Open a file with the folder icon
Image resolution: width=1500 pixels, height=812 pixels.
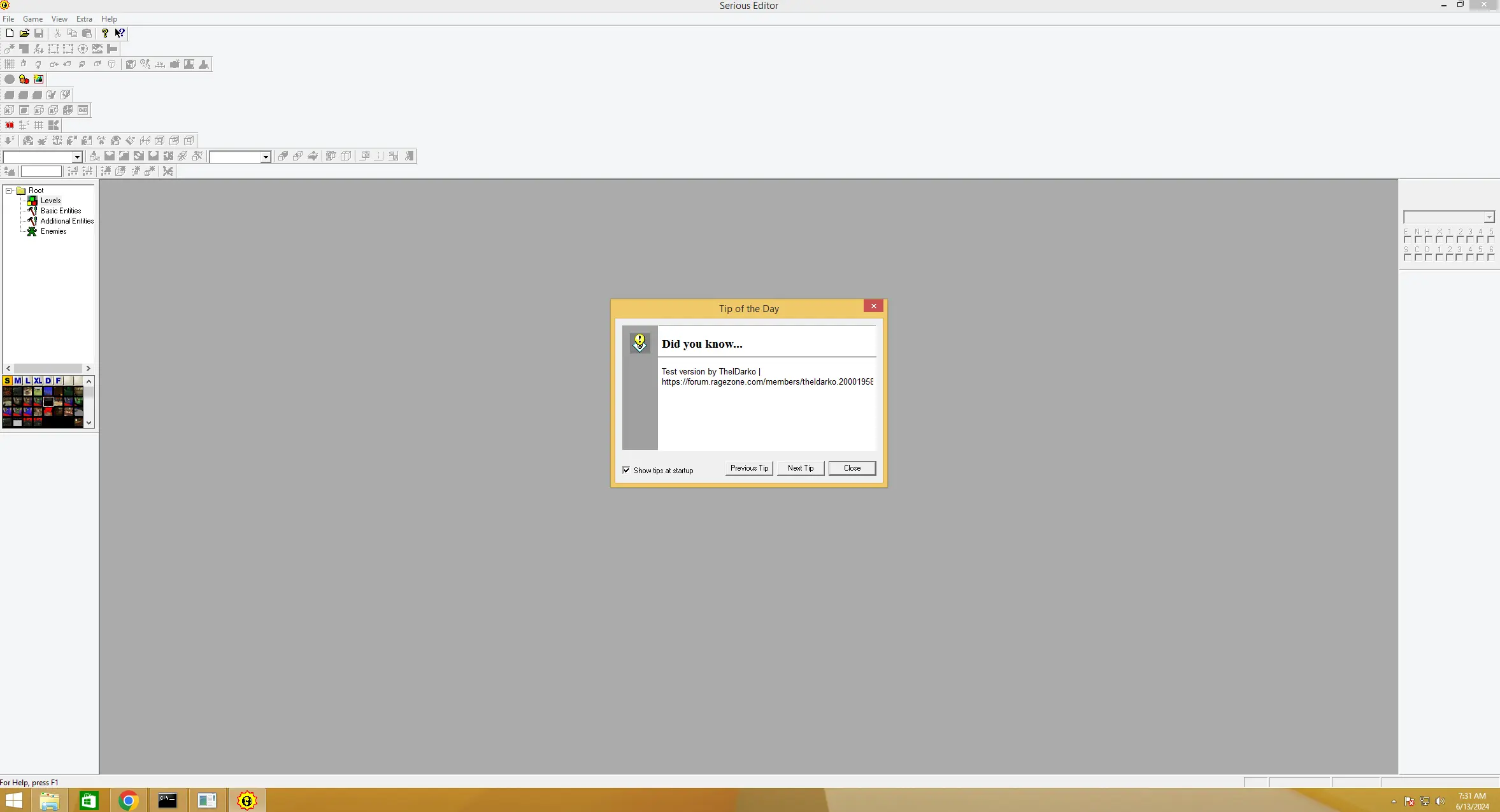(24, 33)
